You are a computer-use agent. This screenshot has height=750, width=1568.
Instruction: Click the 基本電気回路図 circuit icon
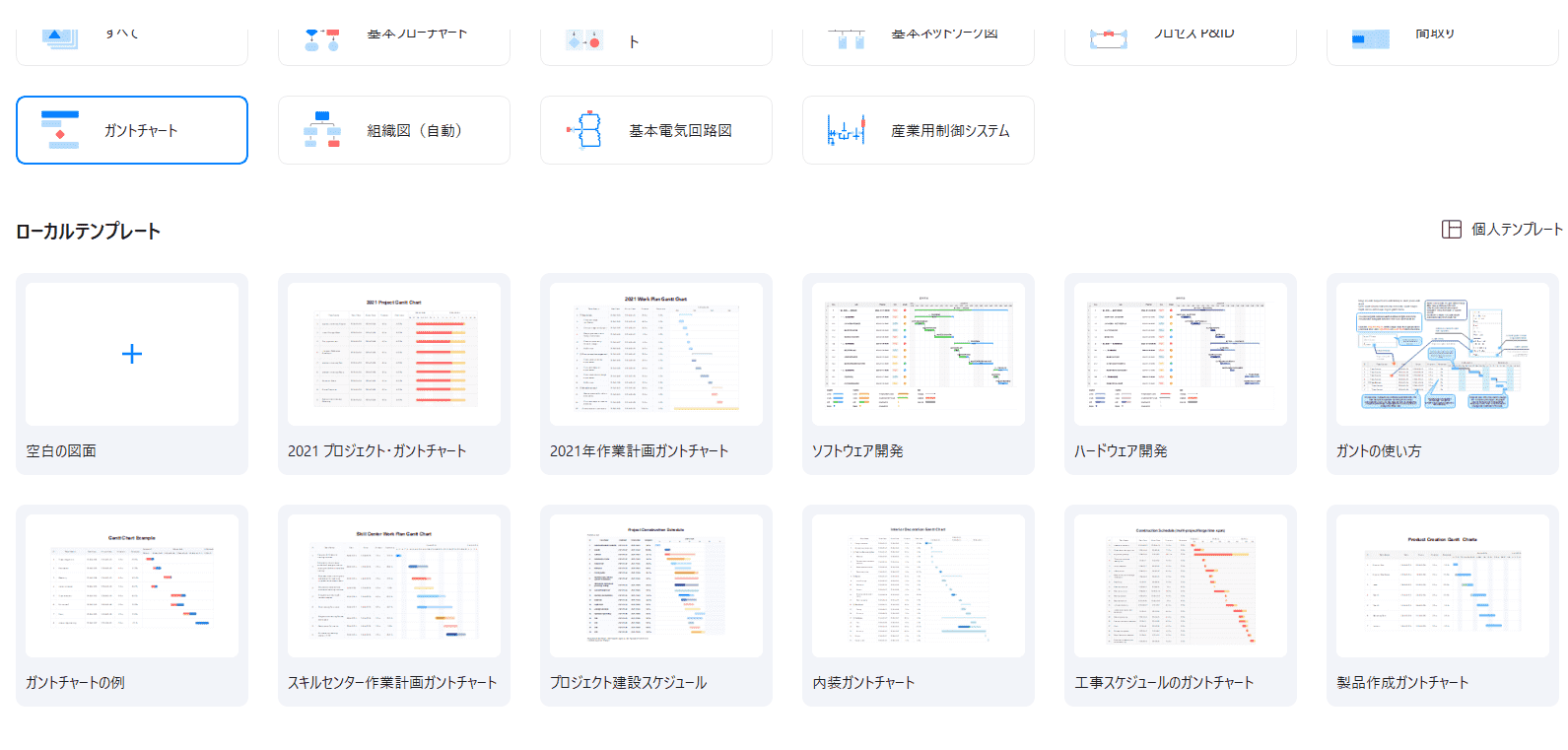pyautogui.click(x=585, y=130)
